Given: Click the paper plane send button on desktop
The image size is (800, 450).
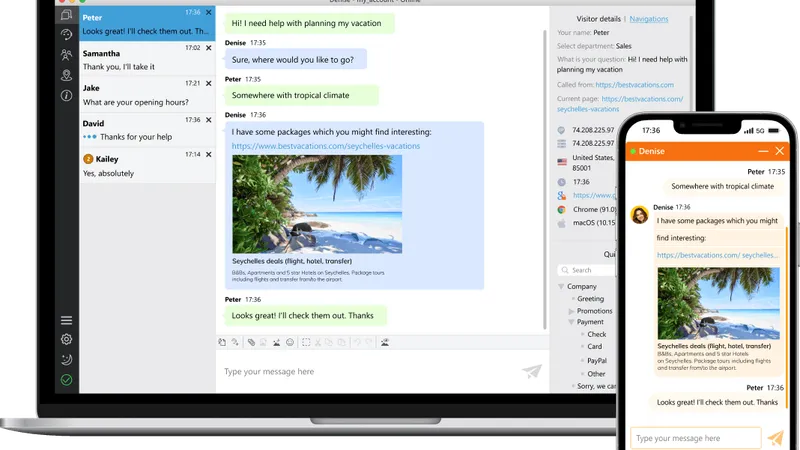Looking at the screenshot, I should pyautogui.click(x=532, y=371).
